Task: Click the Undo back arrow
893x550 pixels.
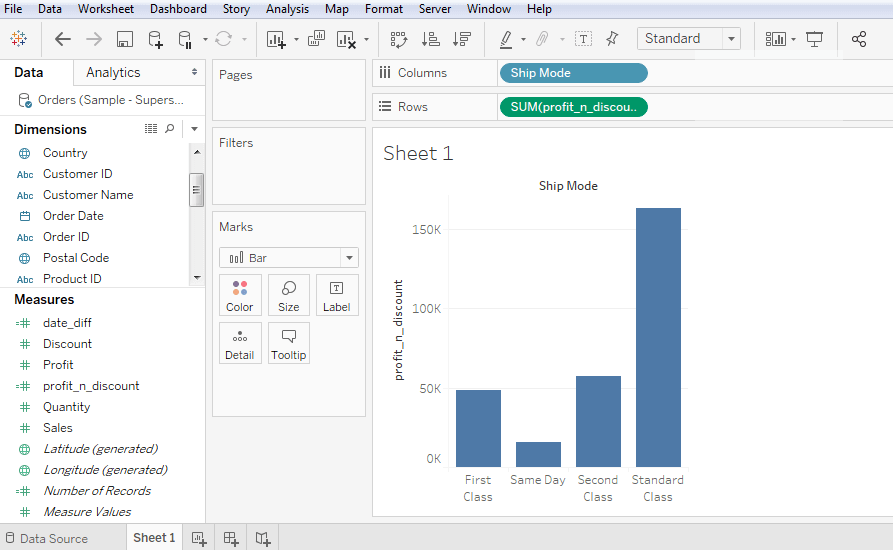Action: click(x=63, y=39)
